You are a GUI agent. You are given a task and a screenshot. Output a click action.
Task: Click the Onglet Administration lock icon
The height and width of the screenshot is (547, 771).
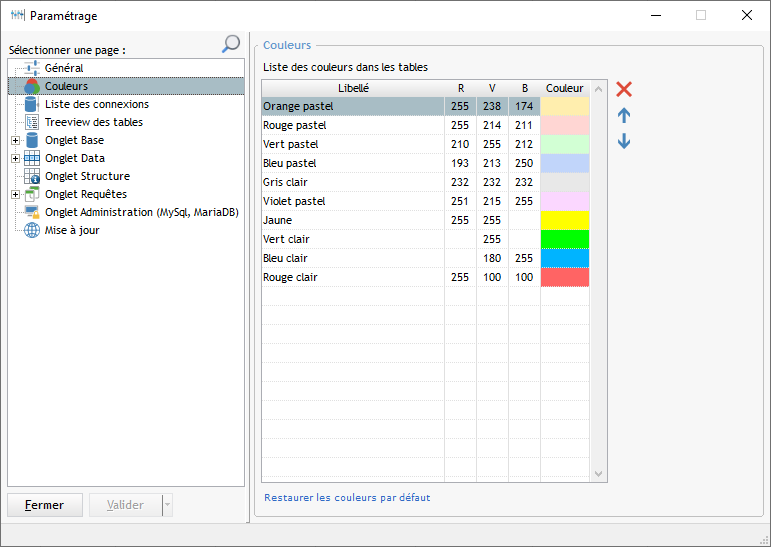[x=32, y=212]
